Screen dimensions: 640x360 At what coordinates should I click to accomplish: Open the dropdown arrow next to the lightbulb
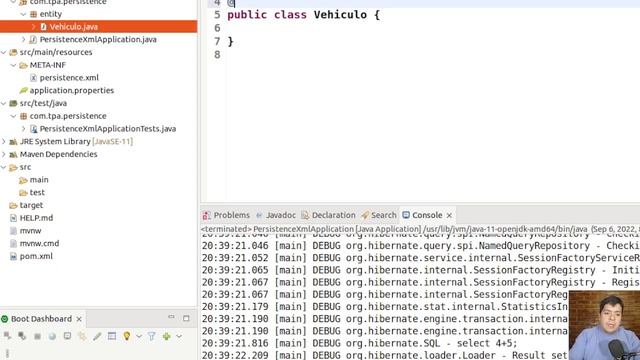tap(139, 336)
